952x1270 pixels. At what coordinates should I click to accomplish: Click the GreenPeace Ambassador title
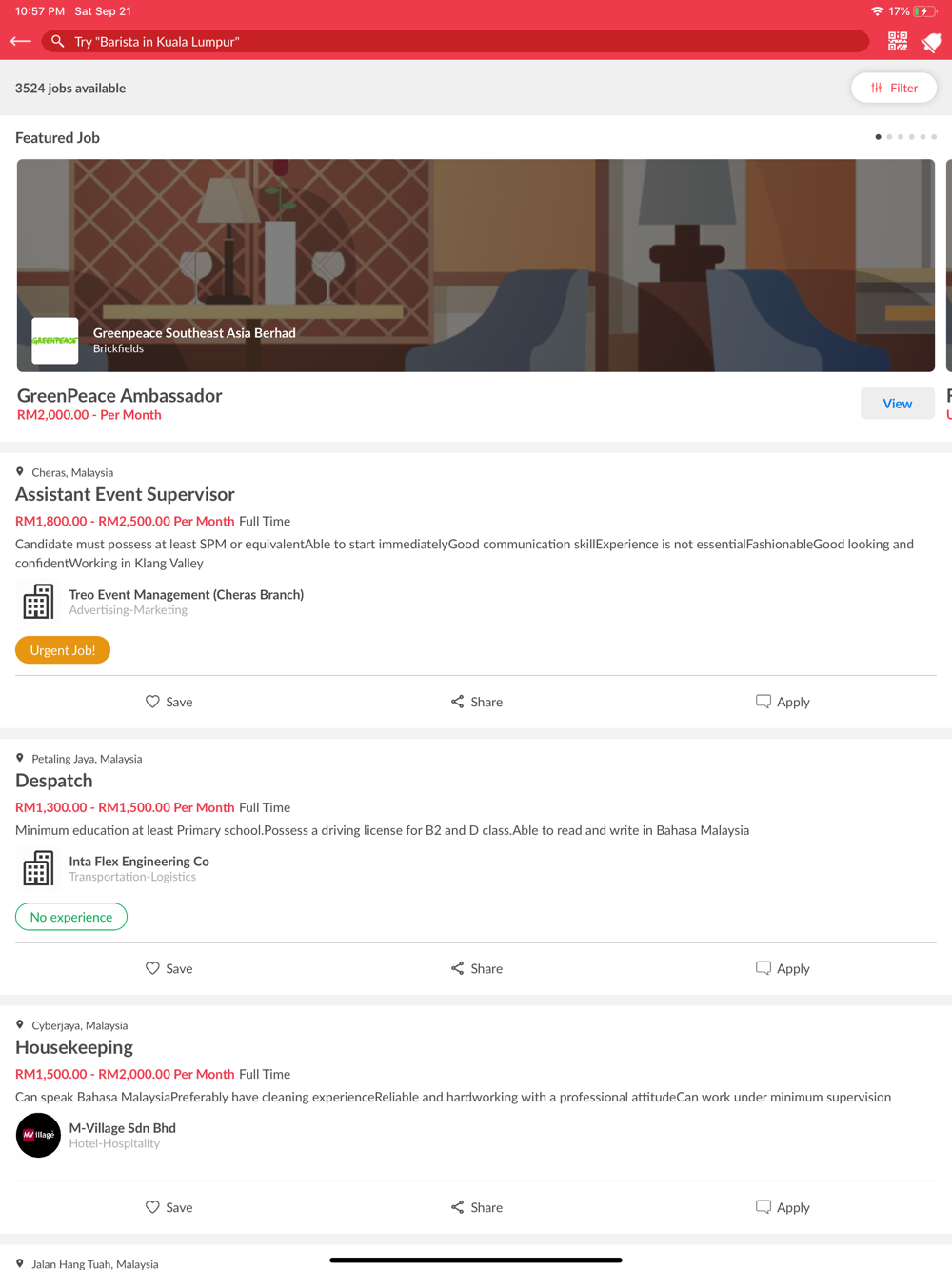coord(120,395)
